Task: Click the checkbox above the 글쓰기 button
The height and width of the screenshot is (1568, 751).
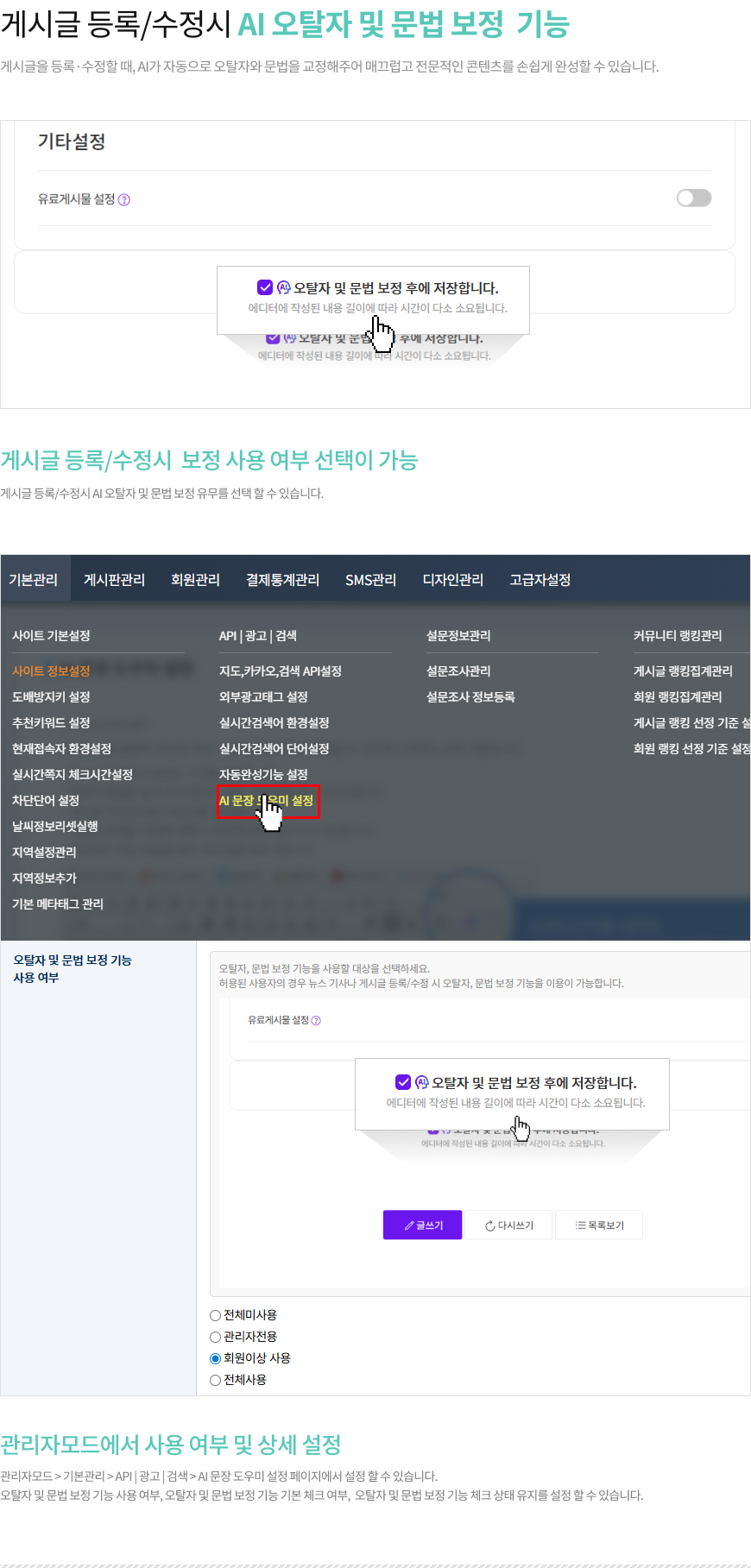Action: (x=403, y=1082)
